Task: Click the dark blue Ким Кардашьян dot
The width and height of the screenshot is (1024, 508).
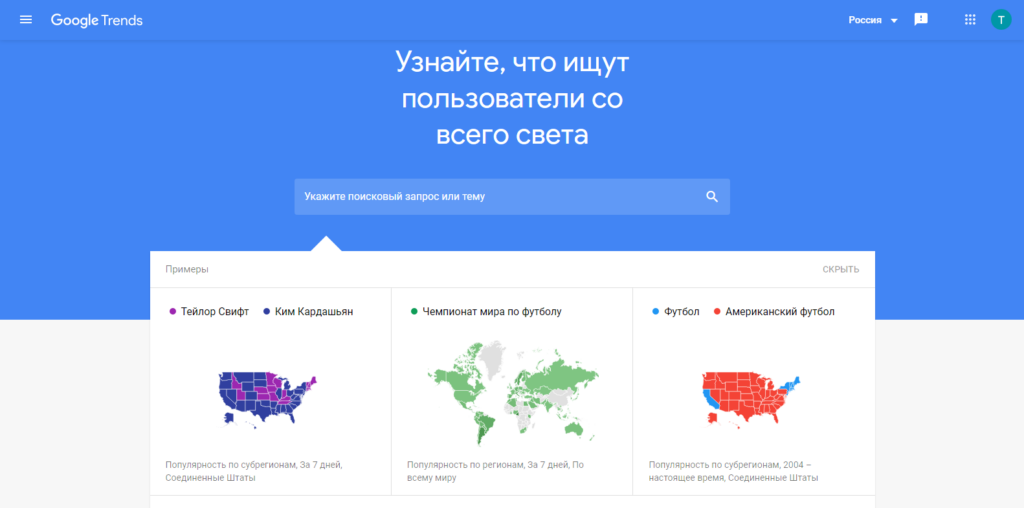Action: [x=267, y=312]
